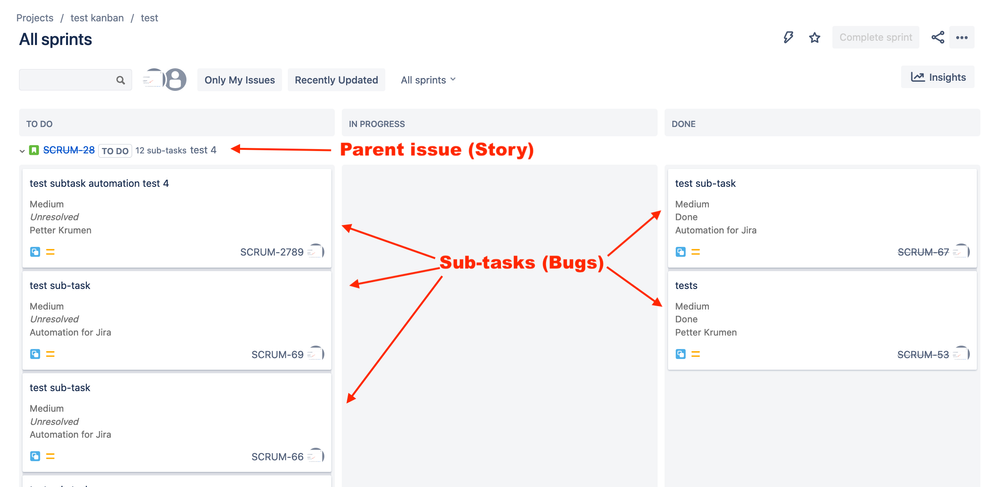The height and width of the screenshot is (487, 999).
Task: Click the green story icon of SCRUM-28
Action: (x=34, y=150)
